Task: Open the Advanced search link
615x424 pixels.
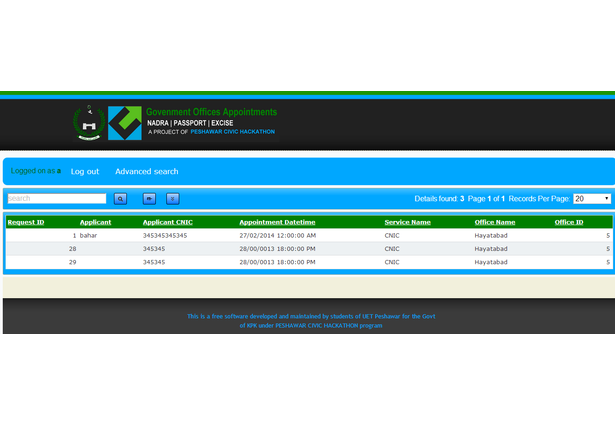Action: click(x=147, y=171)
